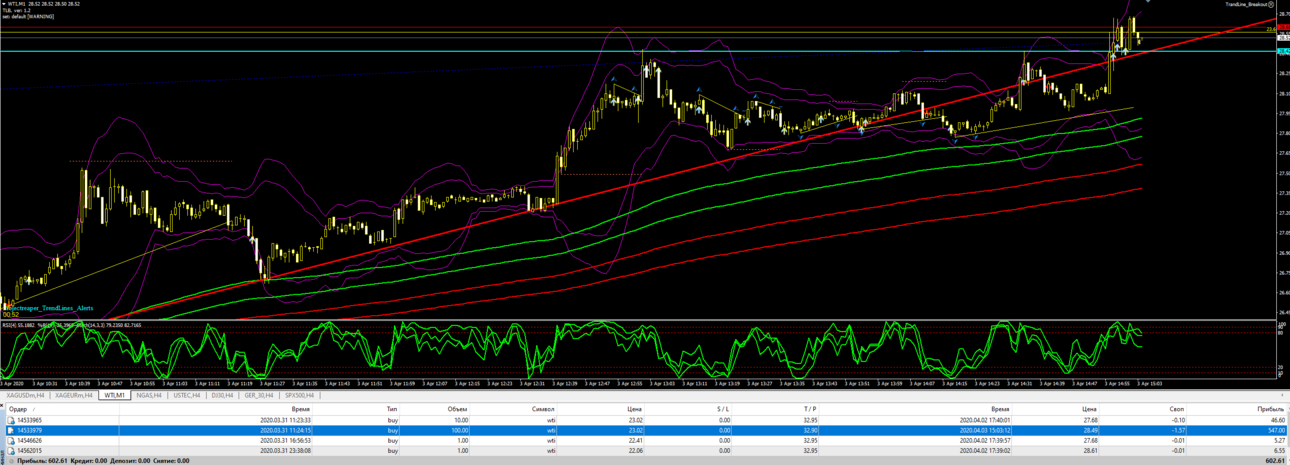Switch to the DJ30,H4 chart tab
1290x465 pixels.
tap(222, 395)
